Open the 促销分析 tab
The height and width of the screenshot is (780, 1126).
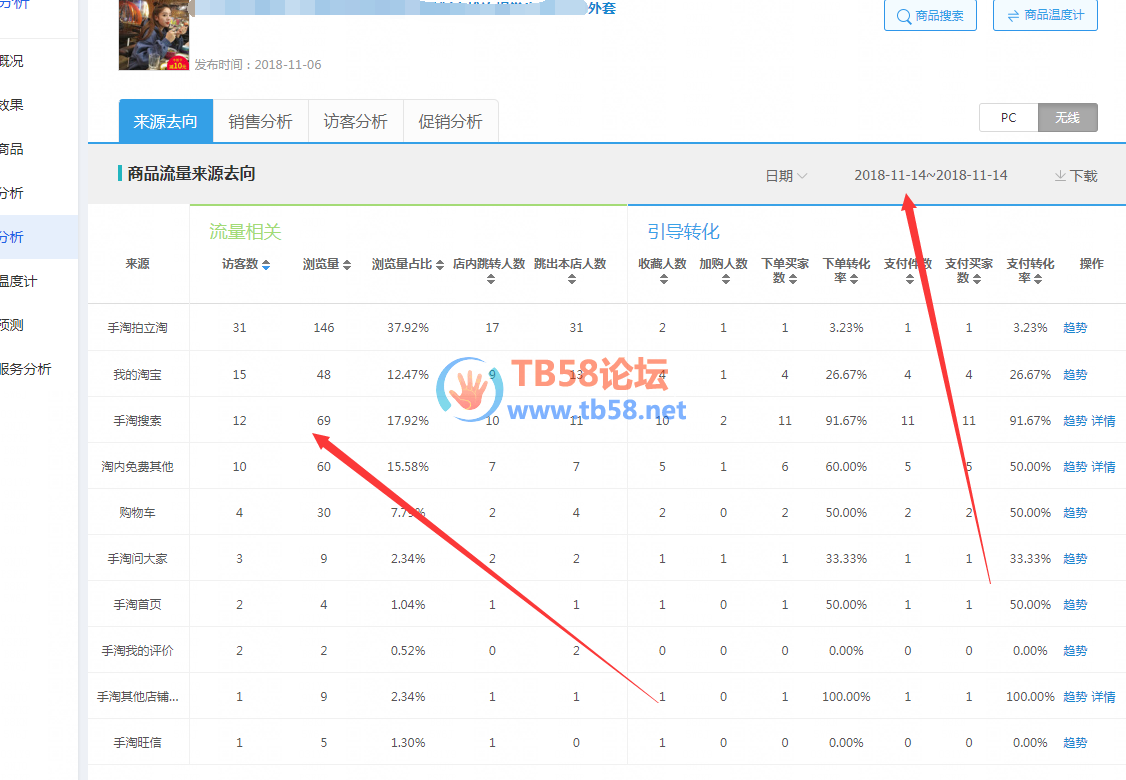450,121
